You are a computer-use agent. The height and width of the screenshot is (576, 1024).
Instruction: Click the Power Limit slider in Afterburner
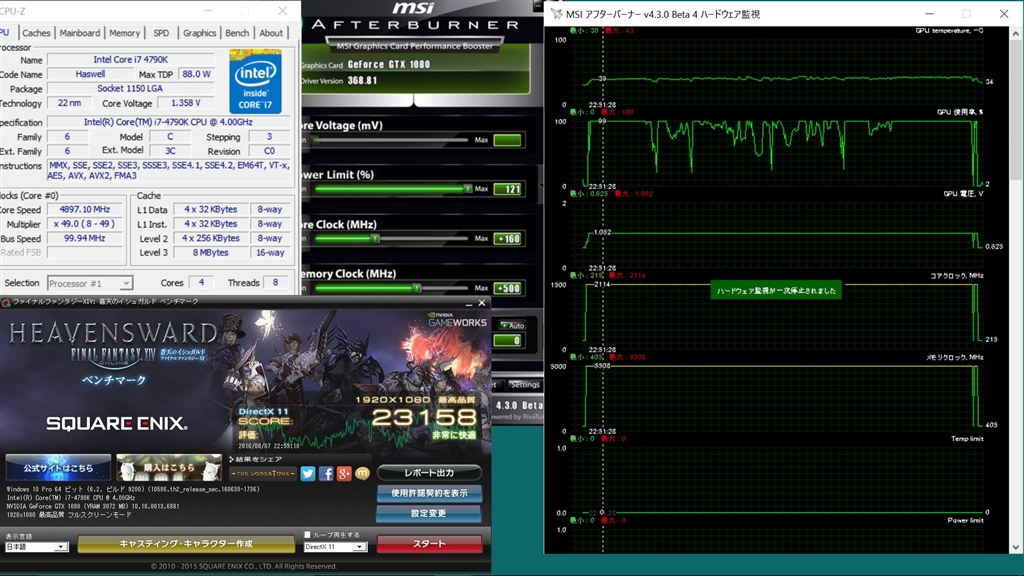391,189
